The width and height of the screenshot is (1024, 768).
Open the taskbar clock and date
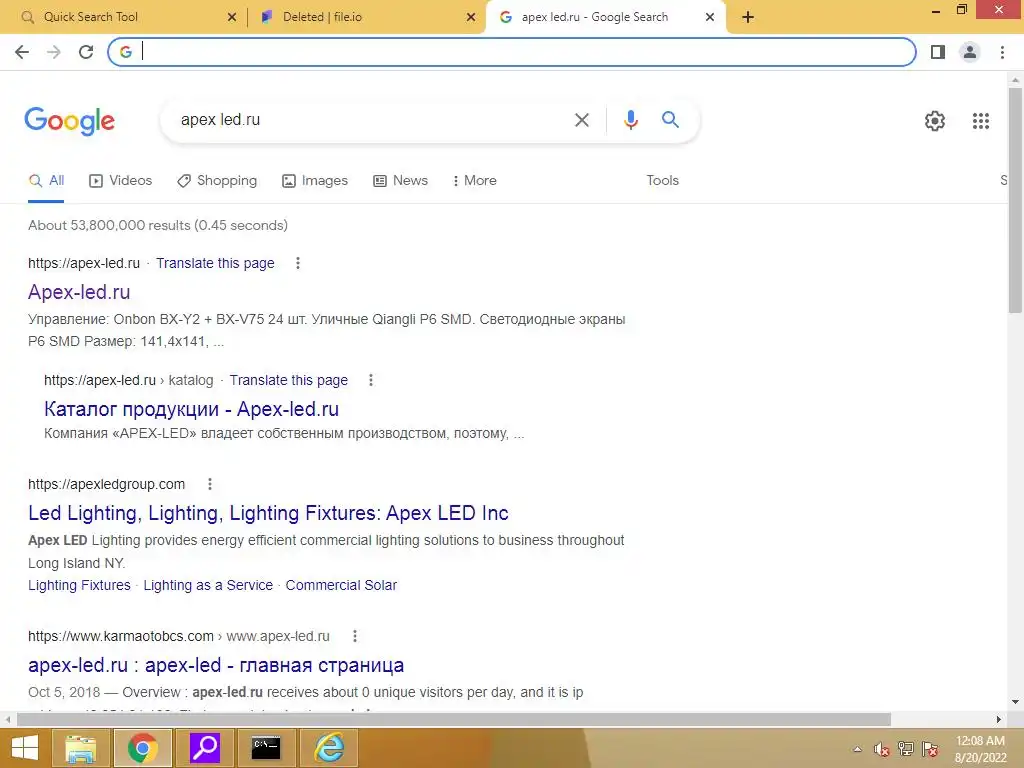(980, 749)
